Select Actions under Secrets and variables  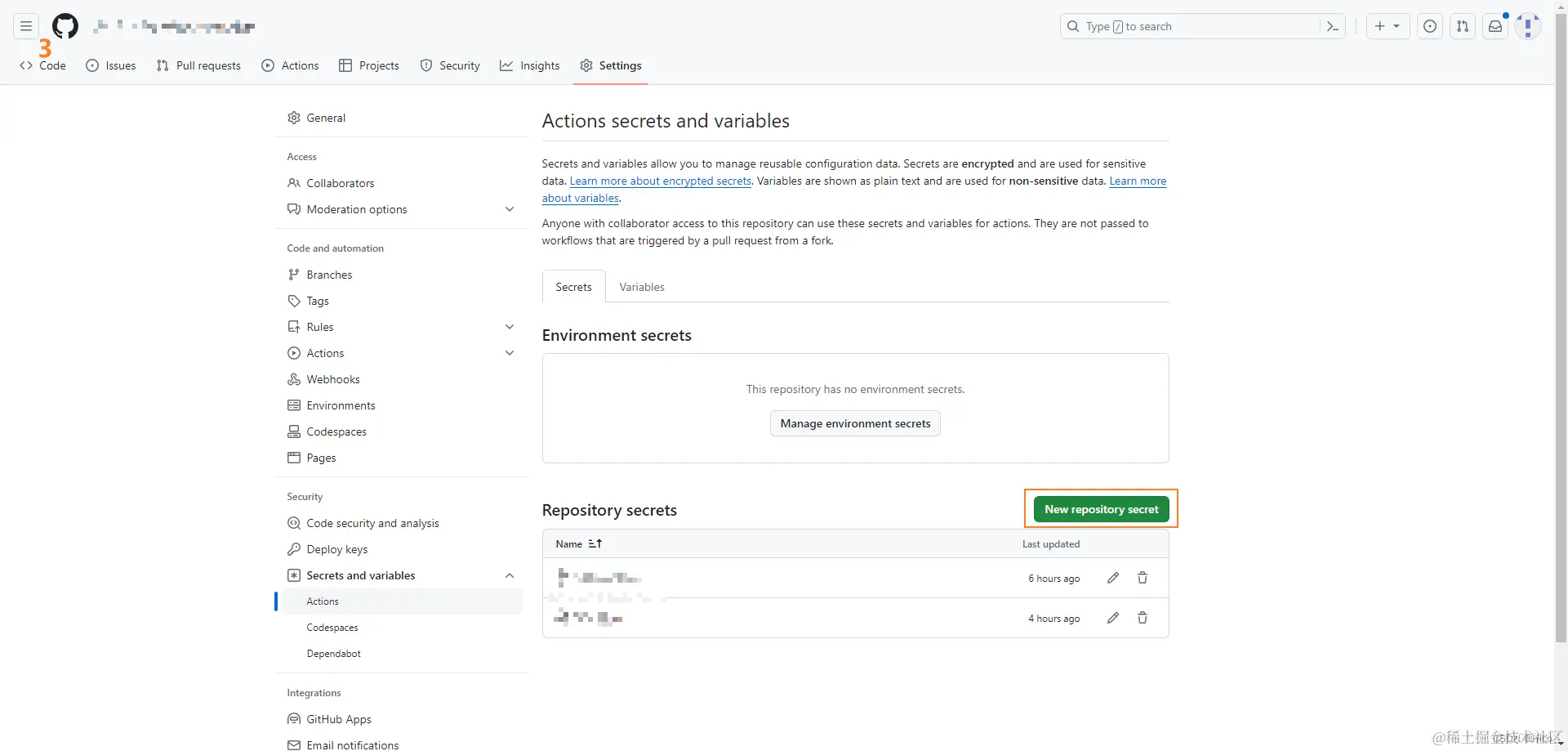400,601
